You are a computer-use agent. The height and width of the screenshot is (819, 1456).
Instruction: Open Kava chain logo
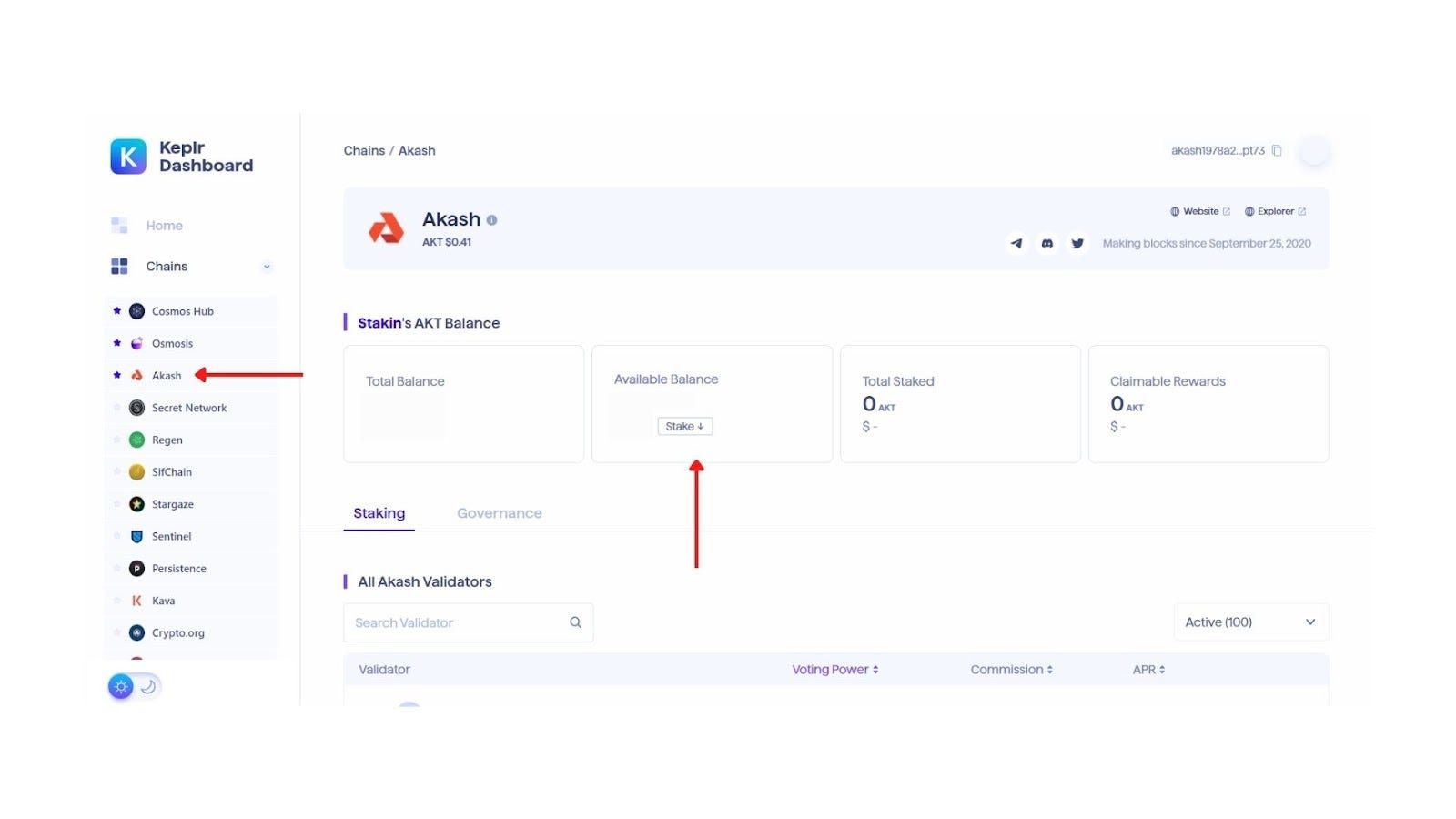point(136,601)
